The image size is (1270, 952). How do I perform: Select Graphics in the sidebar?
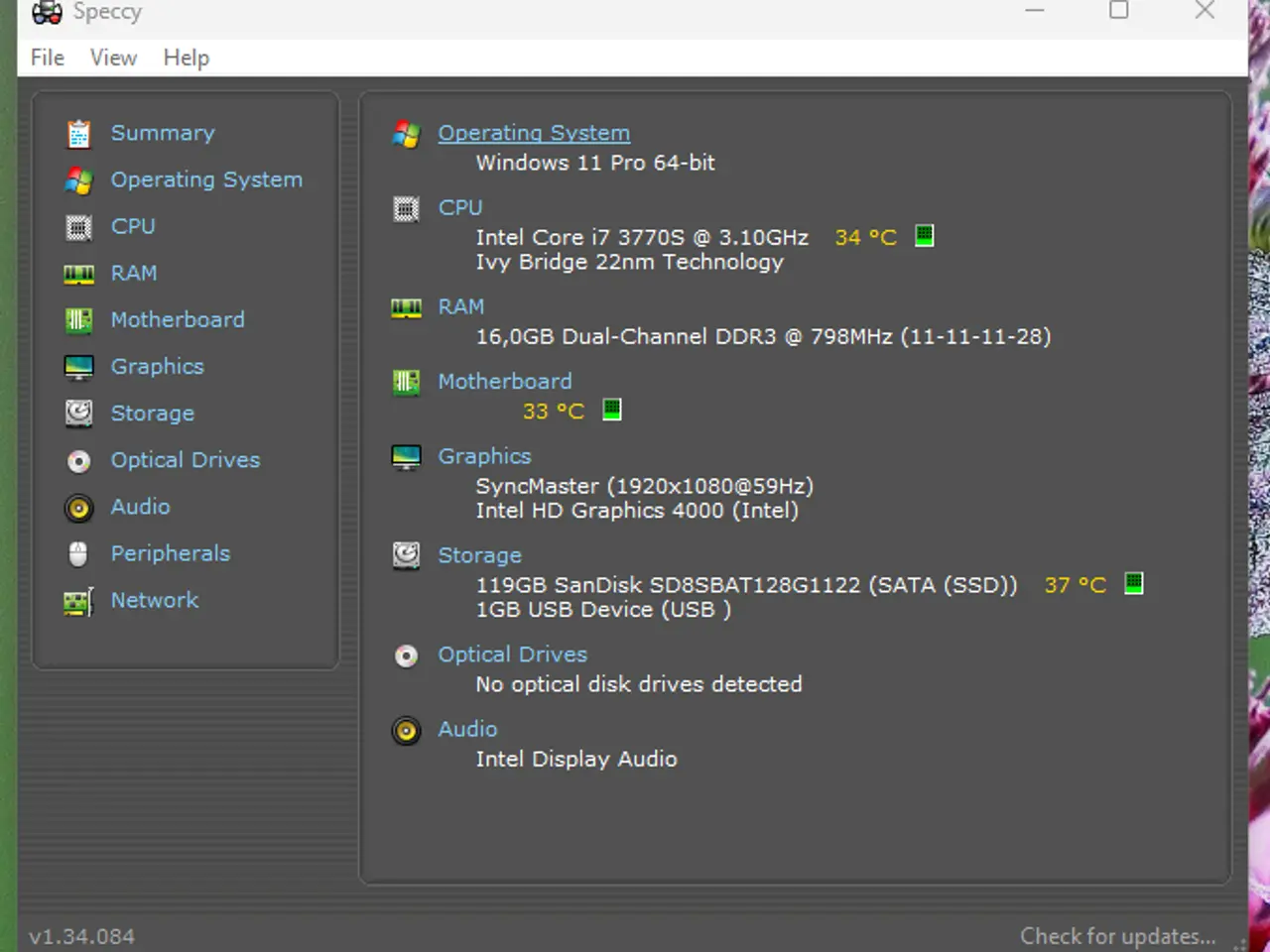tap(157, 366)
